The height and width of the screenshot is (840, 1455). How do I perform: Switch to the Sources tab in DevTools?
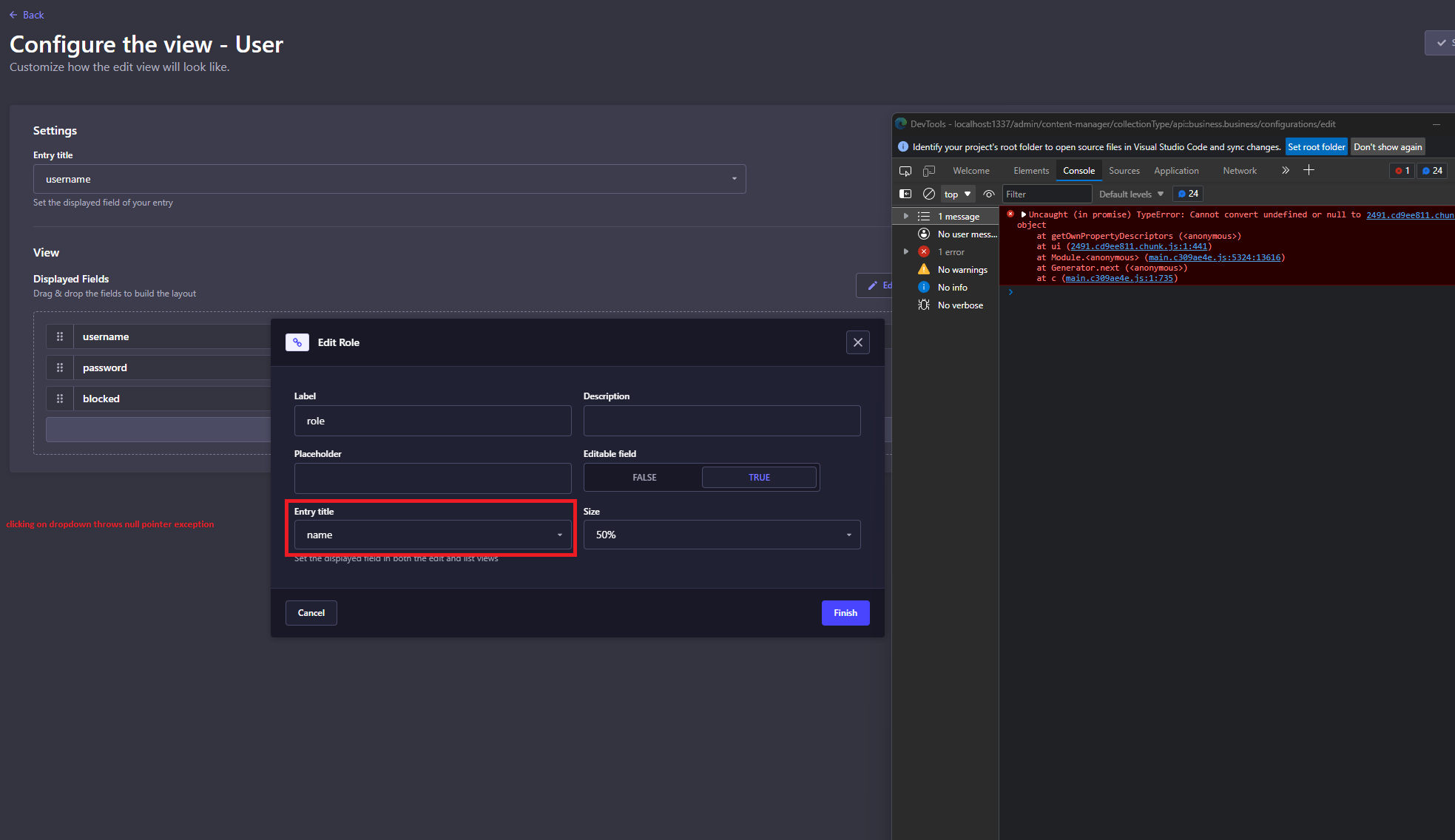(x=1124, y=171)
